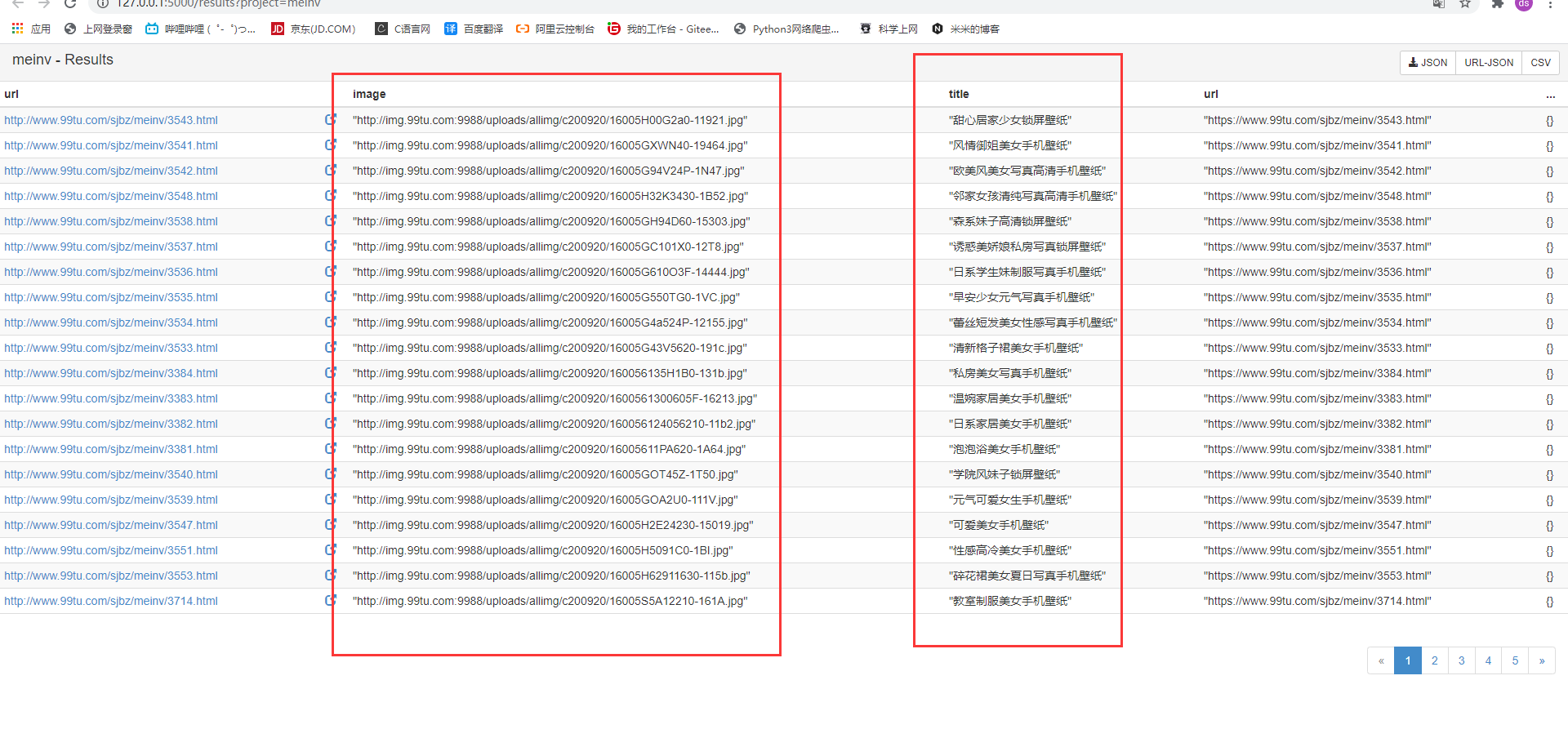Click the '...' column header at far right
Viewport: 1568px width, 738px height.
[x=1550, y=94]
